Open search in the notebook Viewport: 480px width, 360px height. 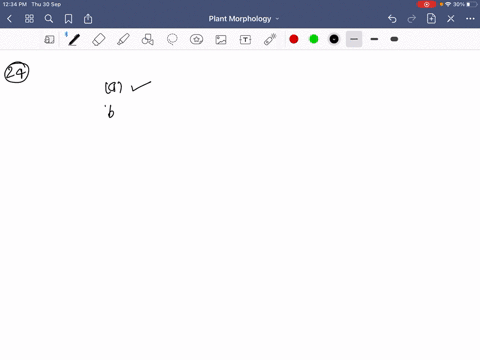click(49, 19)
